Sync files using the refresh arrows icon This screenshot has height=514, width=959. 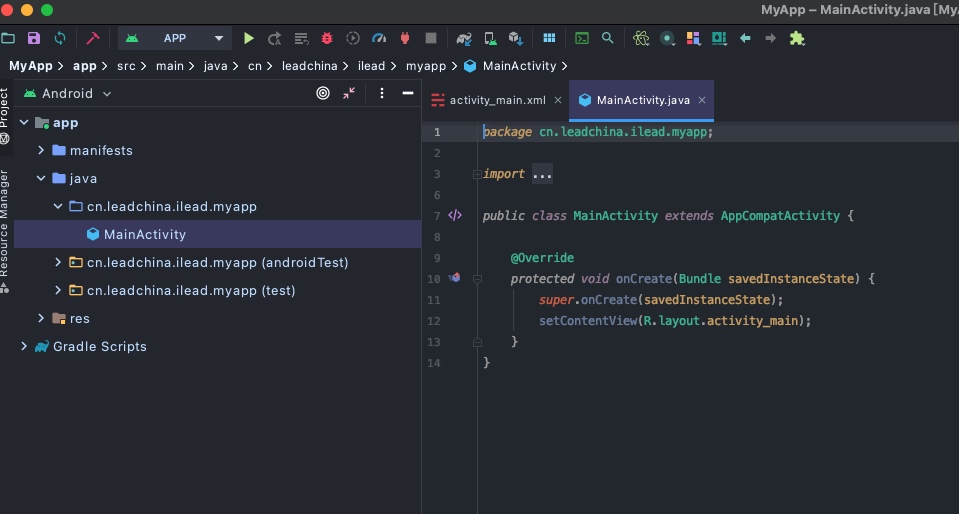pyautogui.click(x=60, y=39)
